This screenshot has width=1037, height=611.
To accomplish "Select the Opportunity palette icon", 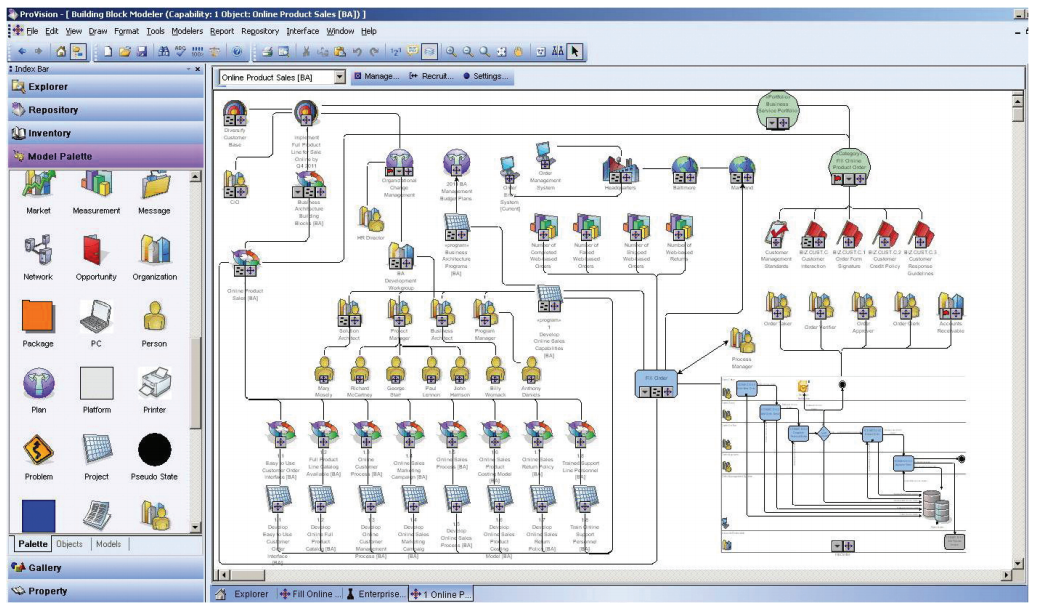I will point(96,250).
